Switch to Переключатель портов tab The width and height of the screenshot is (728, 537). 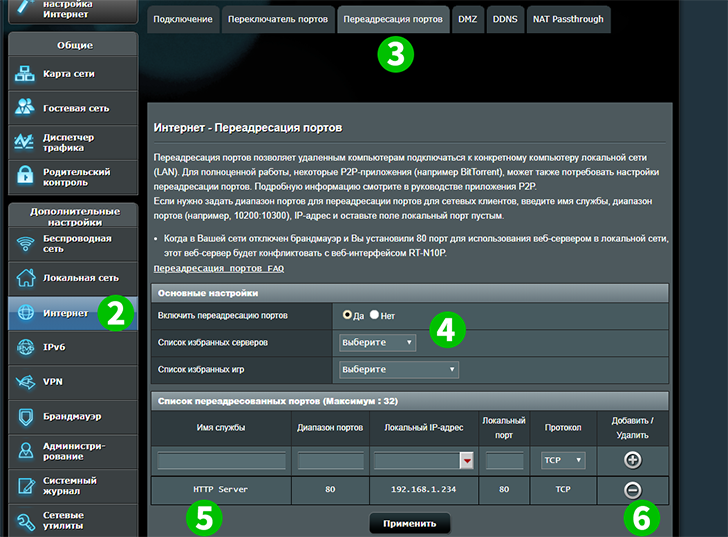point(278,19)
